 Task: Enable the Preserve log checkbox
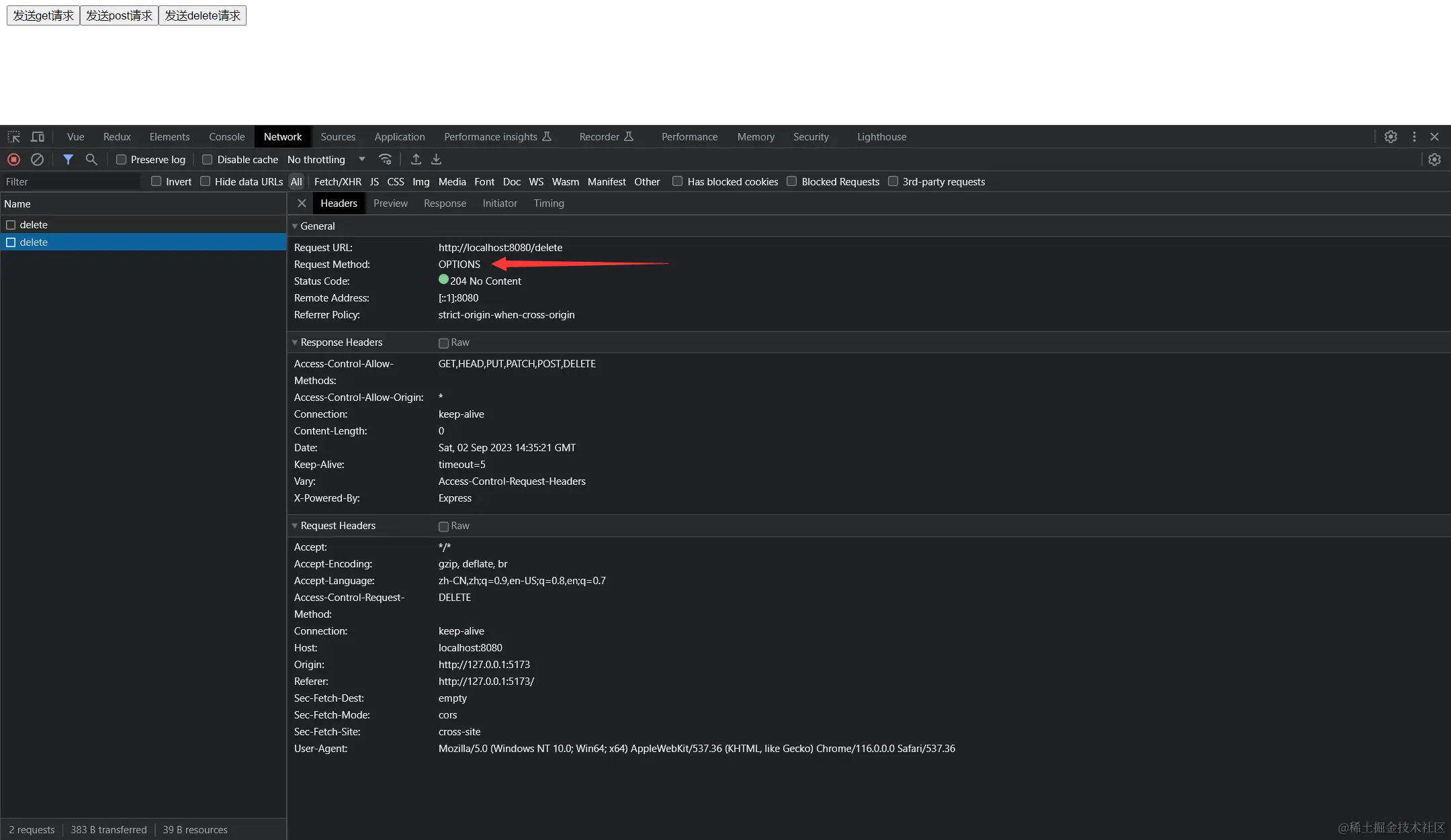tap(122, 160)
